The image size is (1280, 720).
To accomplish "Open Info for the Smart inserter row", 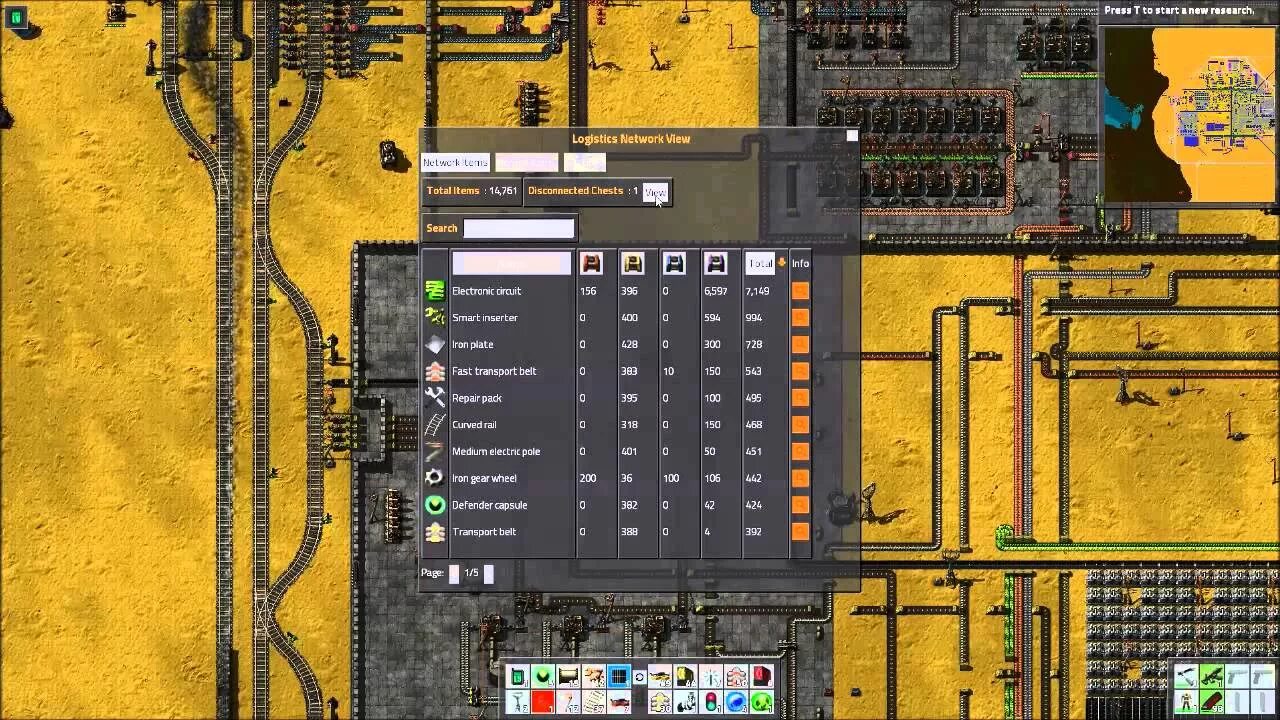I will (800, 318).
